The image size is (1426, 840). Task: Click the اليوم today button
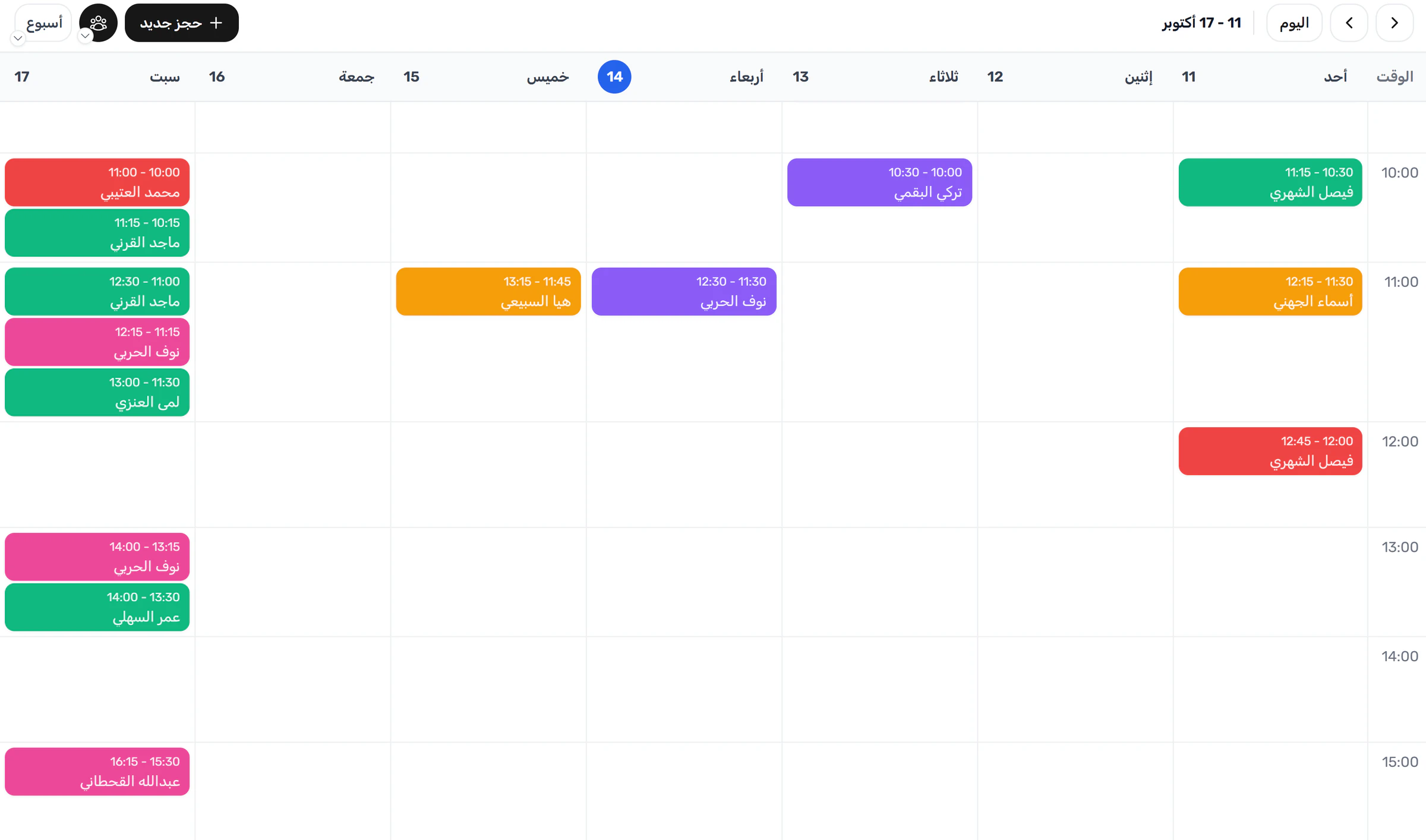[1294, 23]
